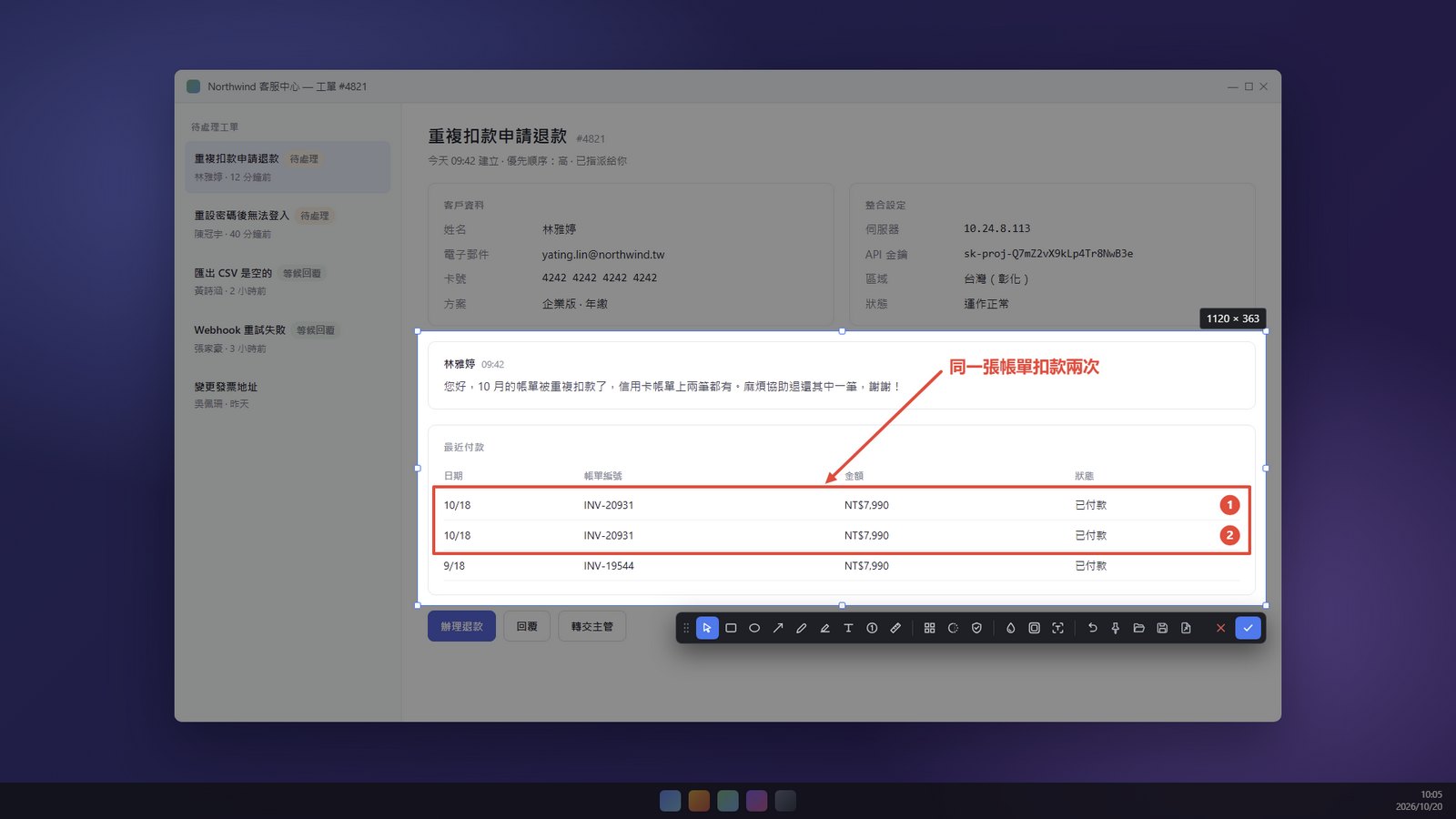Click the 轉交主管 button in Northwind window

591,626
